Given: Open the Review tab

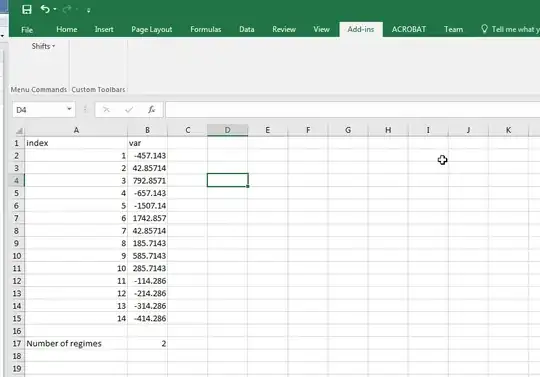Looking at the screenshot, I should tap(284, 30).
